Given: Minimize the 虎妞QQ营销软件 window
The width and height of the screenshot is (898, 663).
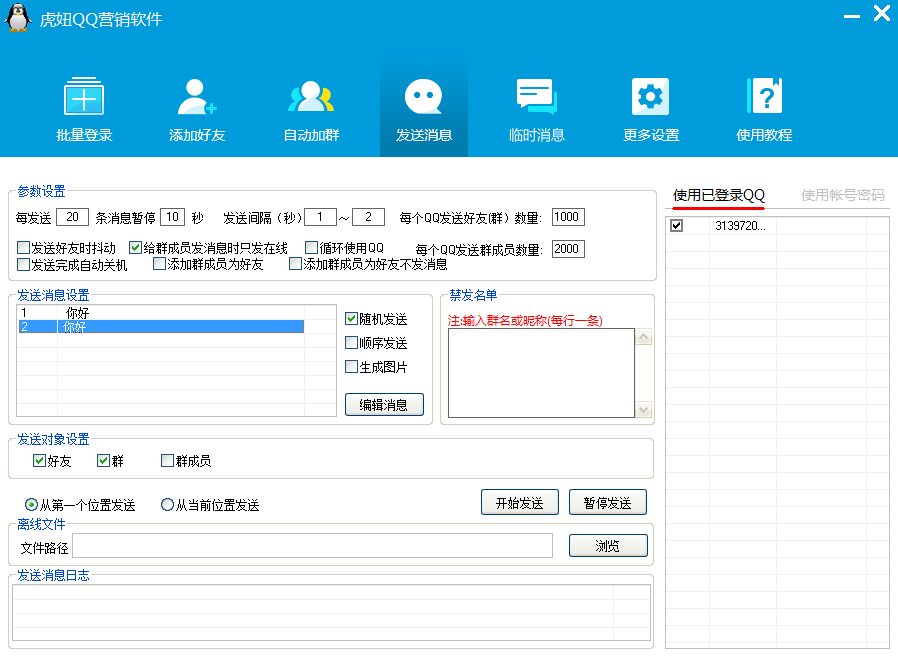Looking at the screenshot, I should click(x=852, y=16).
